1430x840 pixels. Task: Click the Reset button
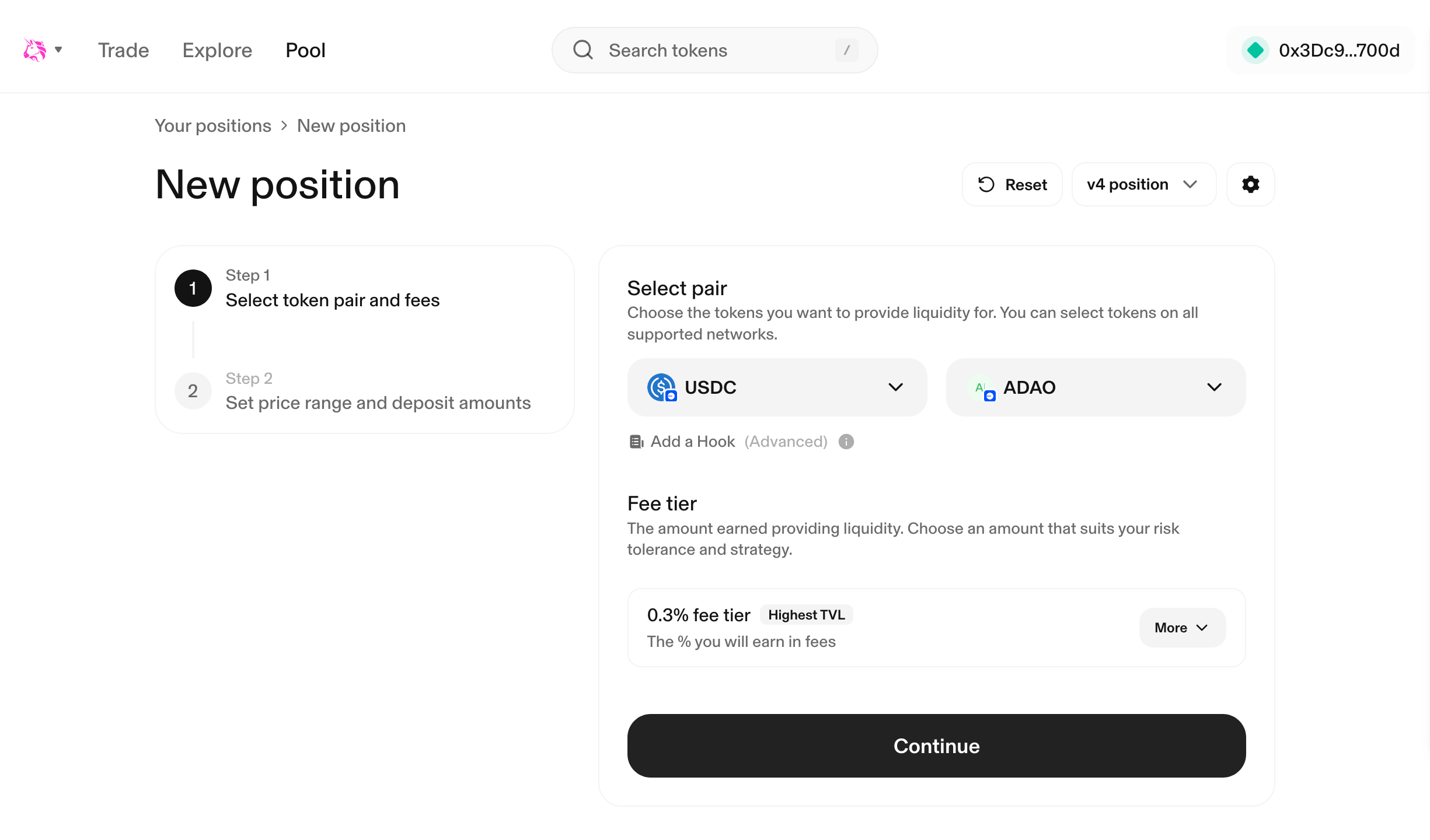click(1012, 184)
